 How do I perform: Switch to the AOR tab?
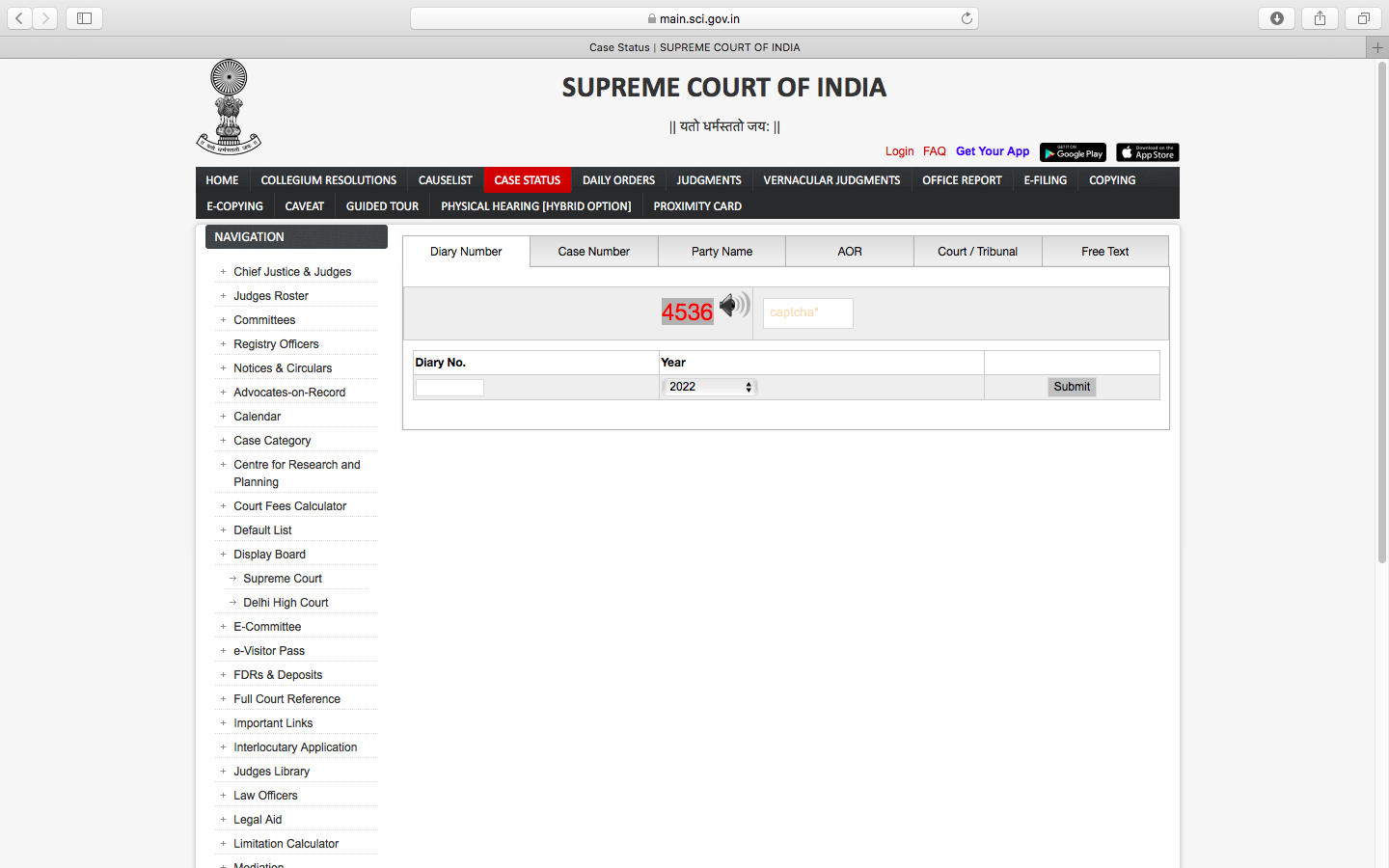click(x=850, y=252)
